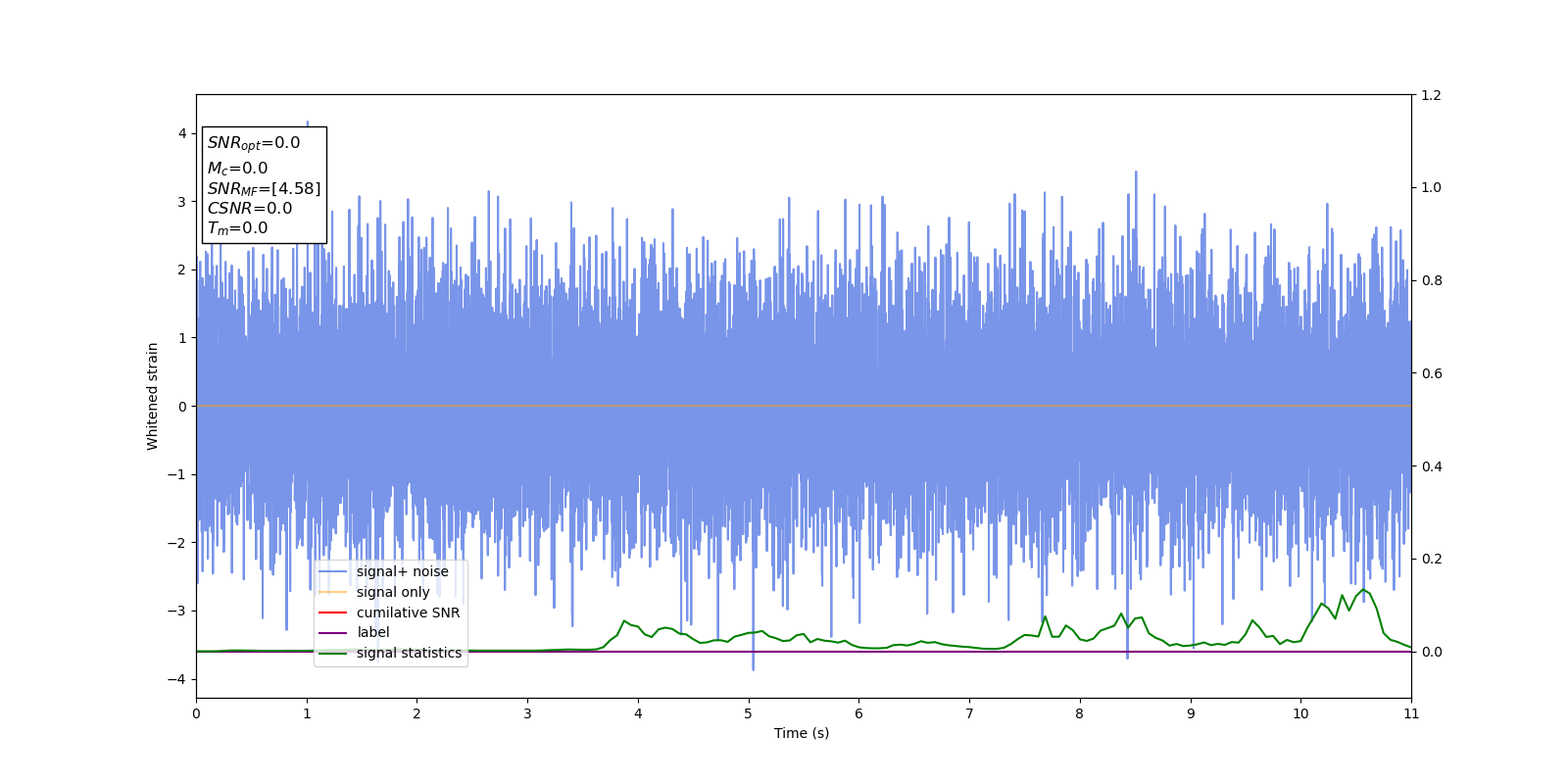Click the CSNR=0.0 annotation text
This screenshot has width=1568, height=784.
pyautogui.click(x=249, y=208)
